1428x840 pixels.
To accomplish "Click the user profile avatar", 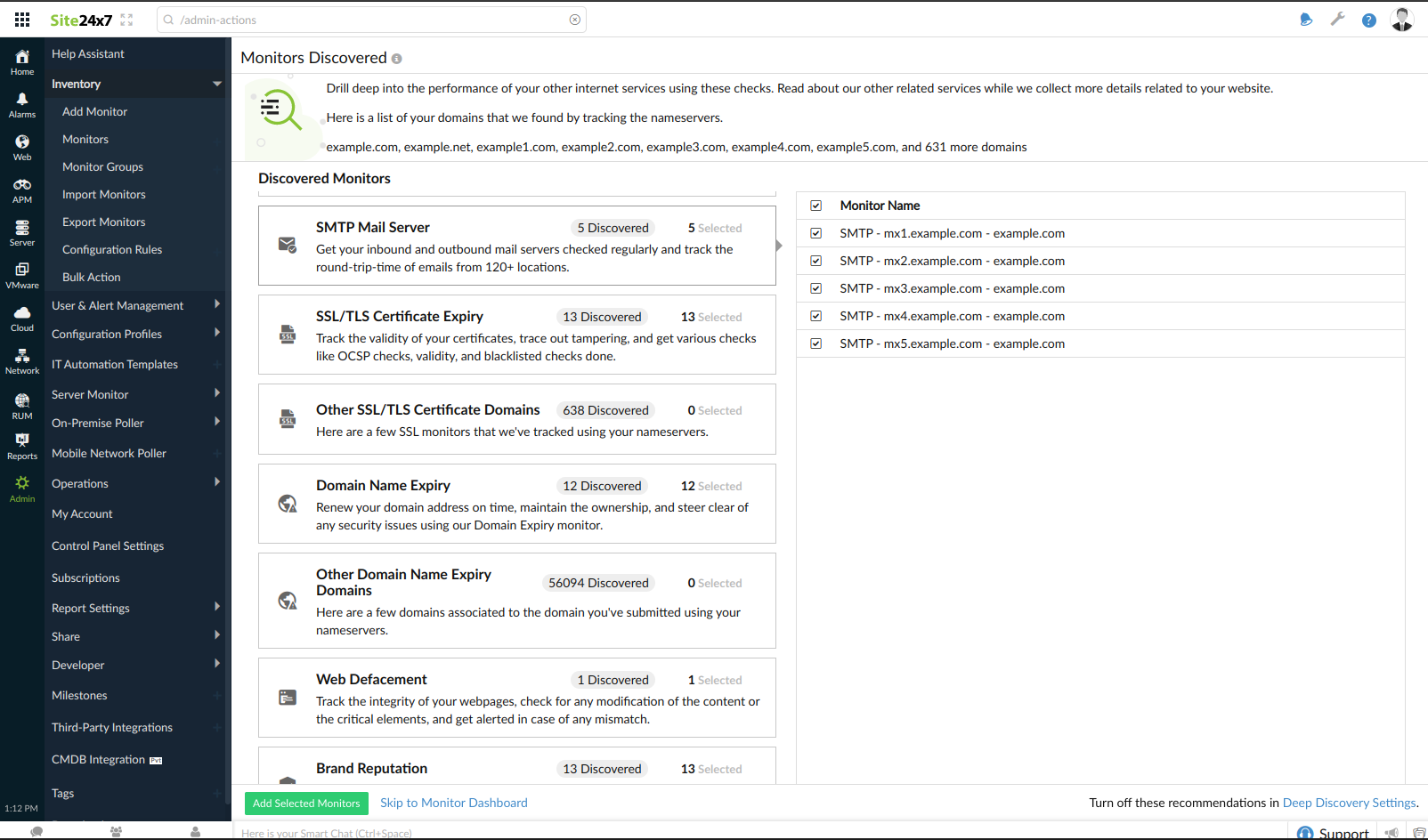I will [x=1402, y=20].
